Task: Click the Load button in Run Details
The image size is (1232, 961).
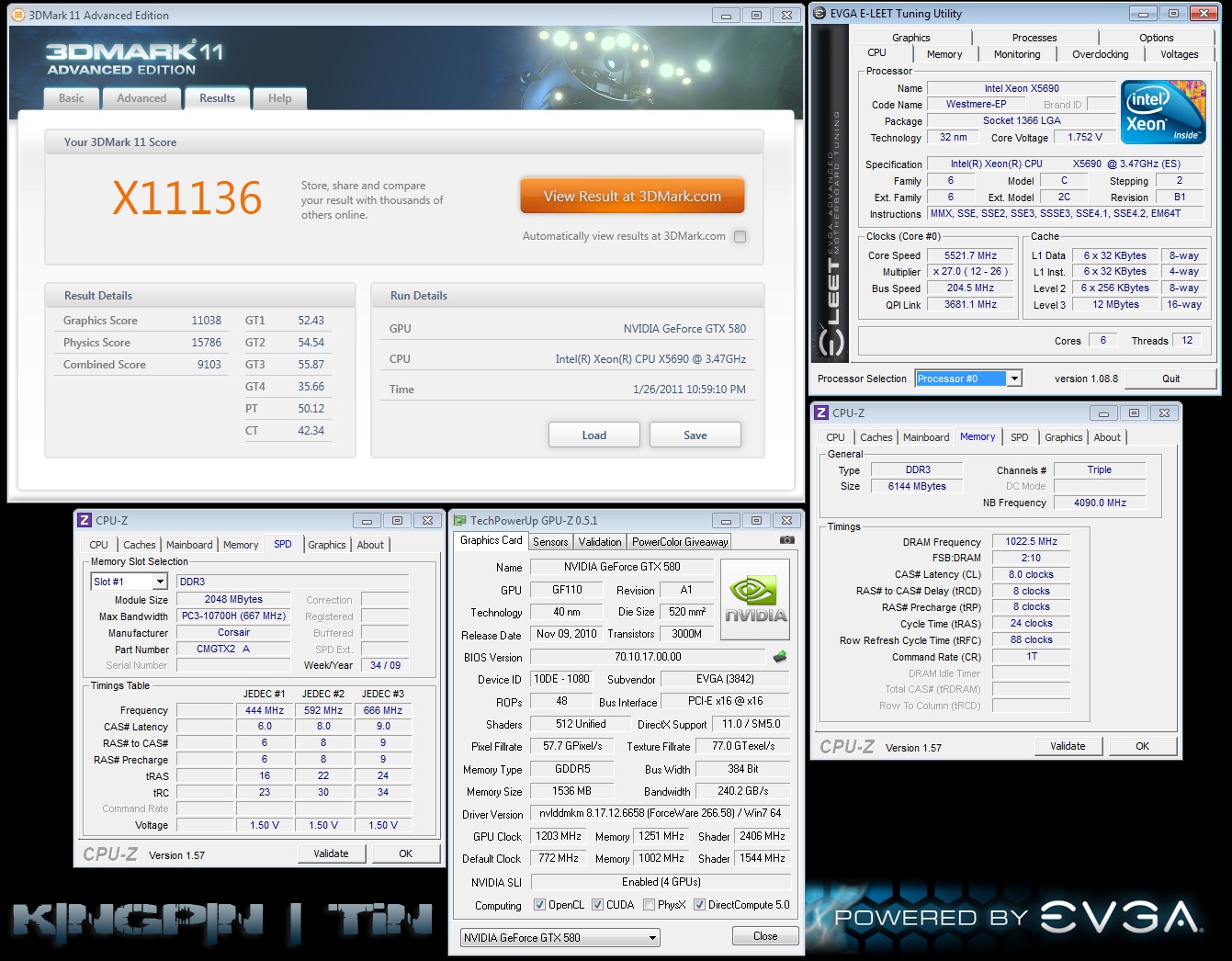Action: click(593, 435)
